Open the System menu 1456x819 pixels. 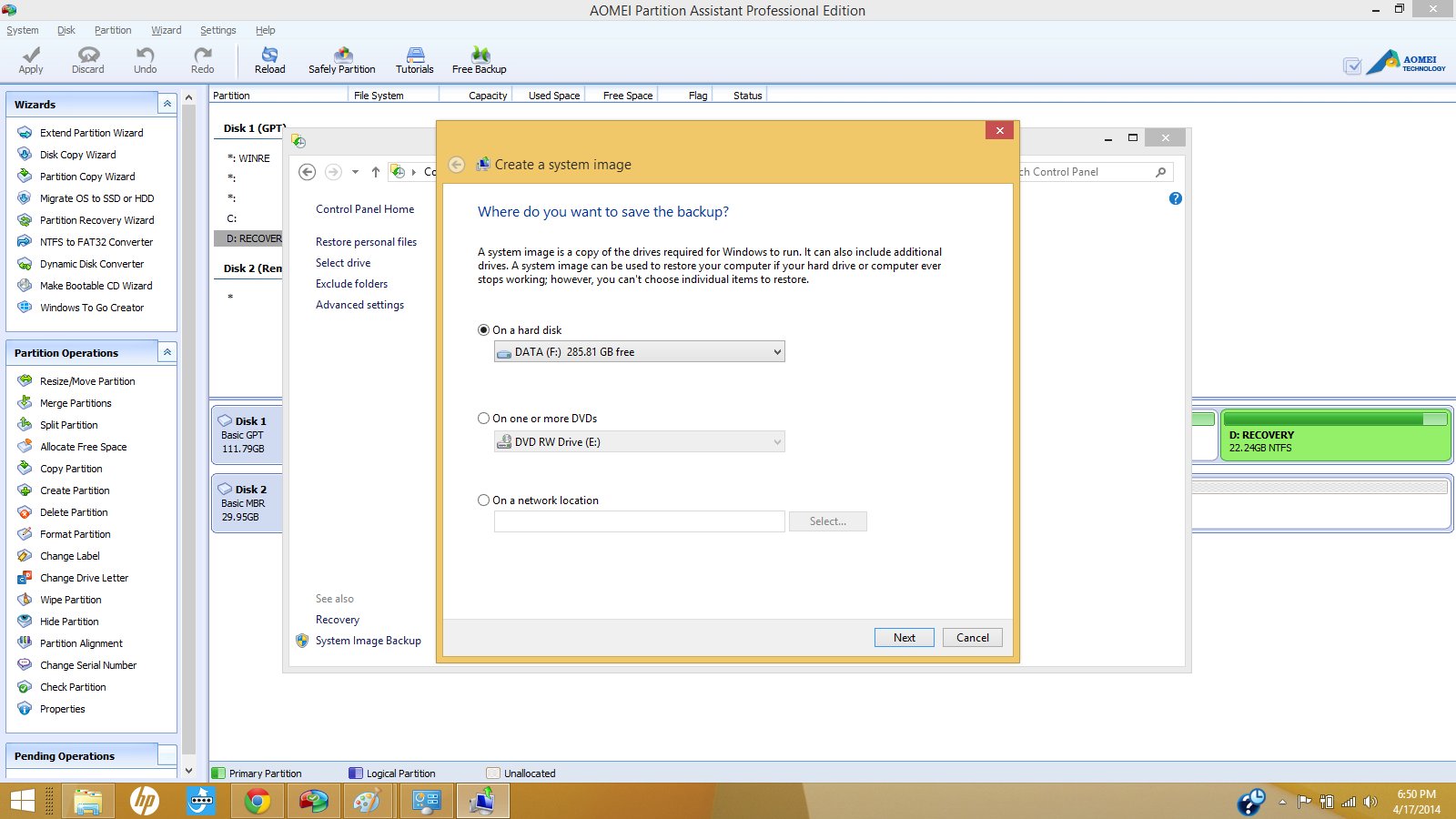tap(23, 30)
